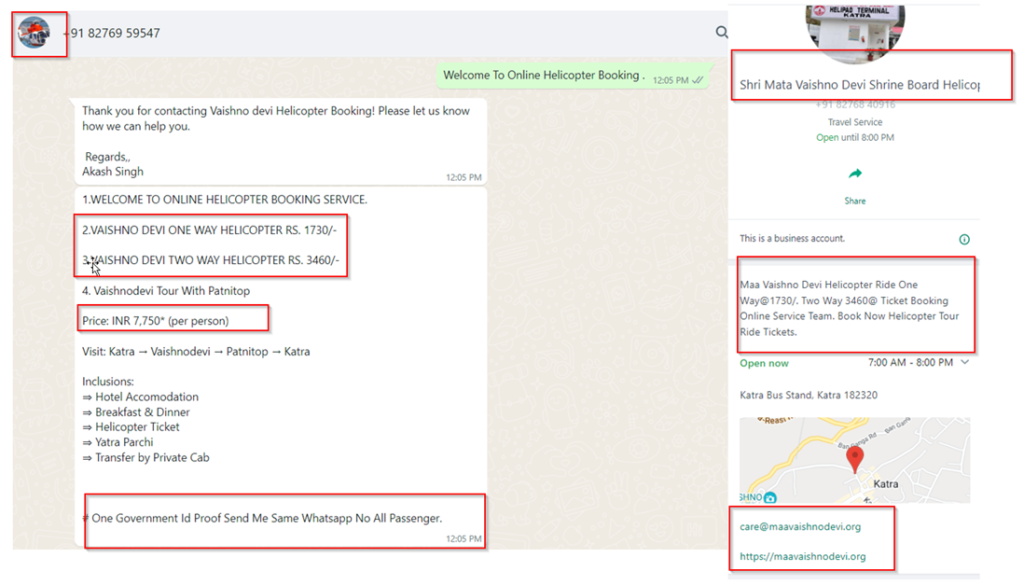Select the 'Helicopter Ticket' inclusion line
The width and height of the screenshot is (1024, 585).
pyautogui.click(x=131, y=427)
